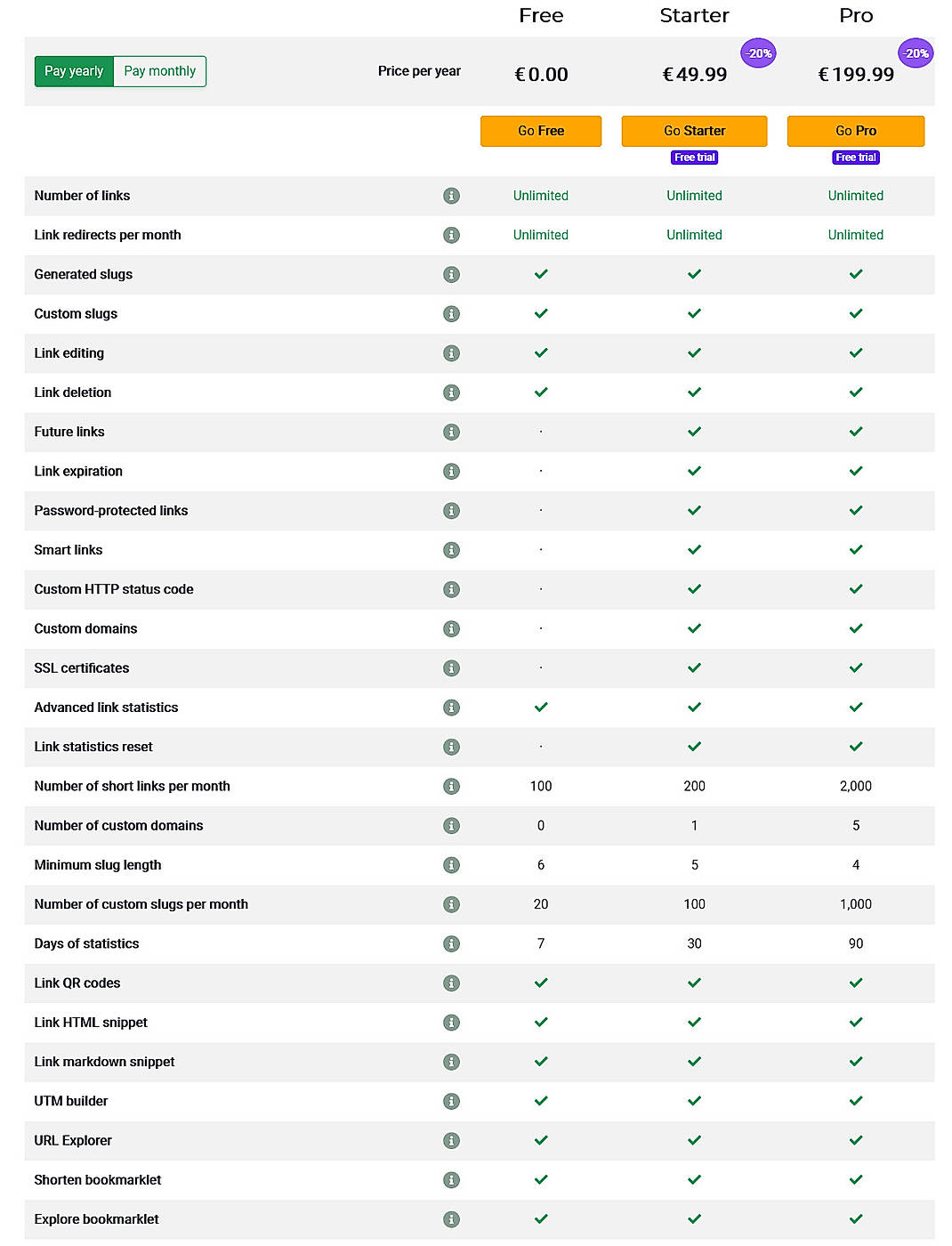Click the info icon for SSL certificates

point(451,667)
